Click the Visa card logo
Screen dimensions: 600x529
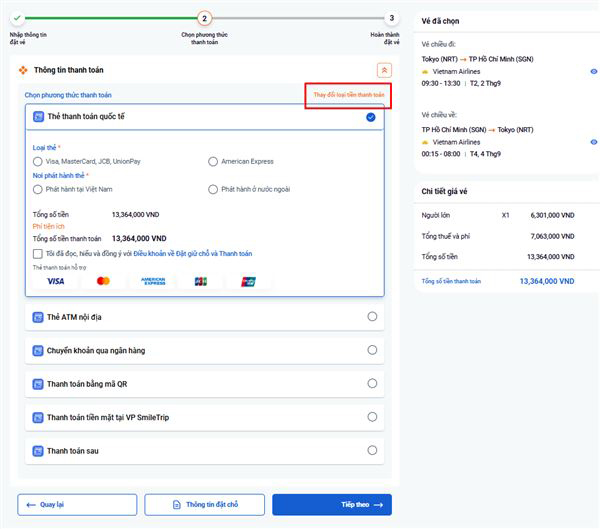click(55, 281)
